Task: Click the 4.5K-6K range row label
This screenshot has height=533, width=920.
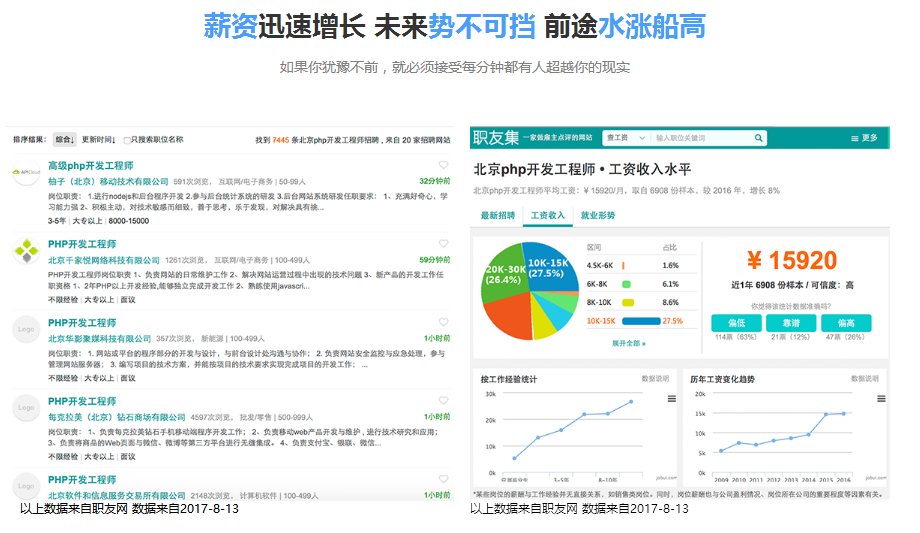Action: coord(600,266)
